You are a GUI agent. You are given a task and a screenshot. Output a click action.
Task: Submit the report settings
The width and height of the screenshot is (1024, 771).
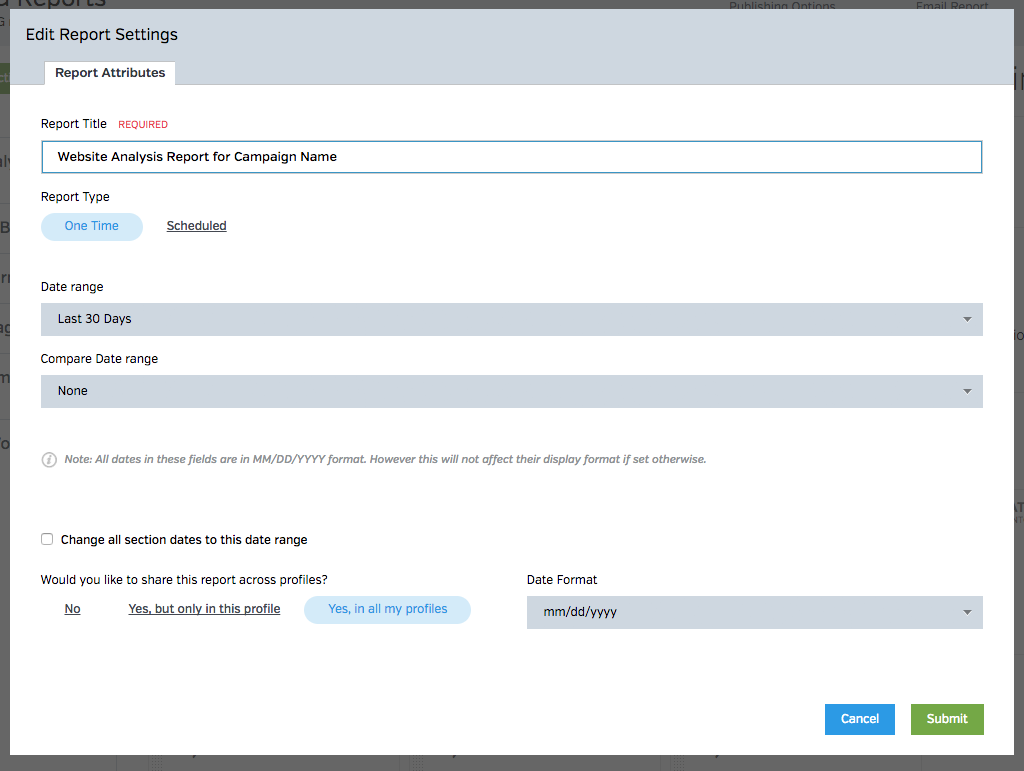coord(946,719)
